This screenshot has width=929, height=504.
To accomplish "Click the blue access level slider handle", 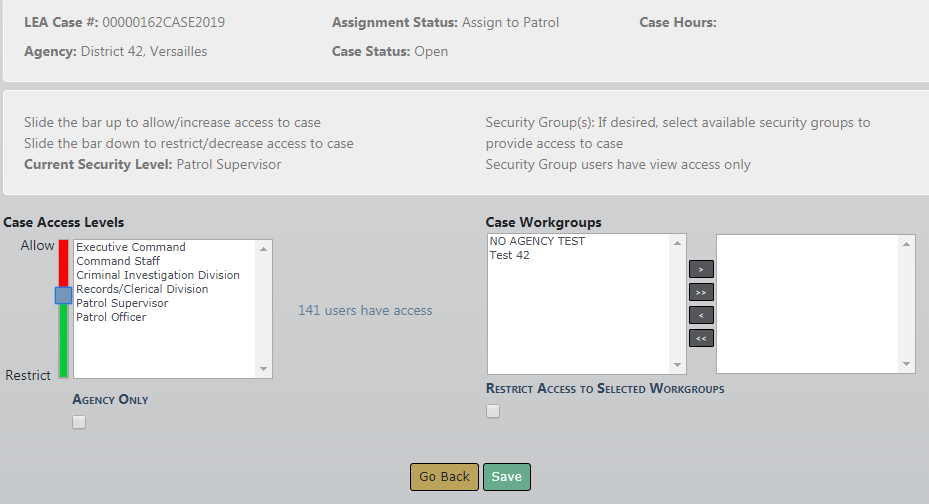I will (x=63, y=295).
